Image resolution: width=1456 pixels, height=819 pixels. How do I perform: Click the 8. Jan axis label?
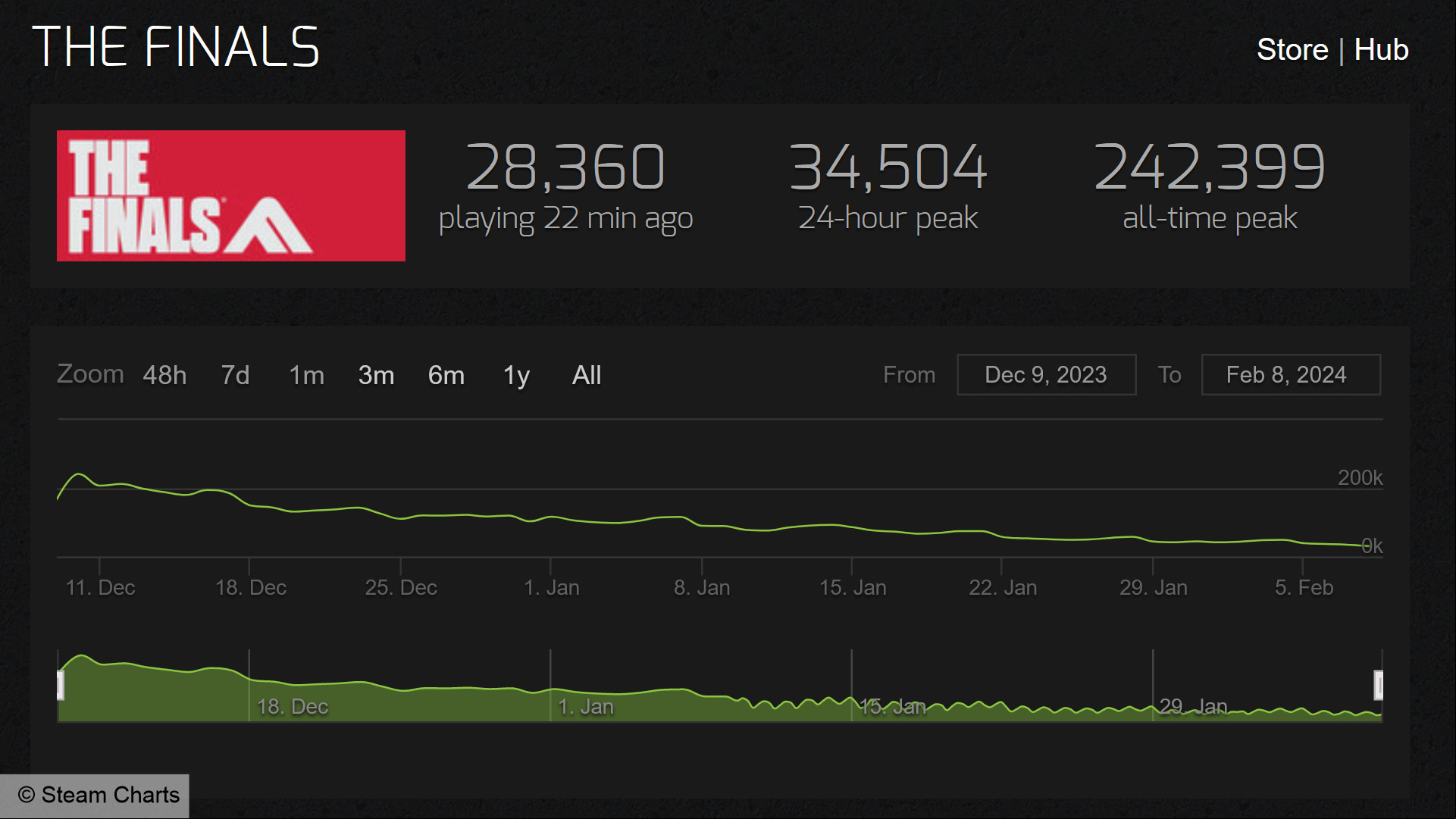(702, 587)
